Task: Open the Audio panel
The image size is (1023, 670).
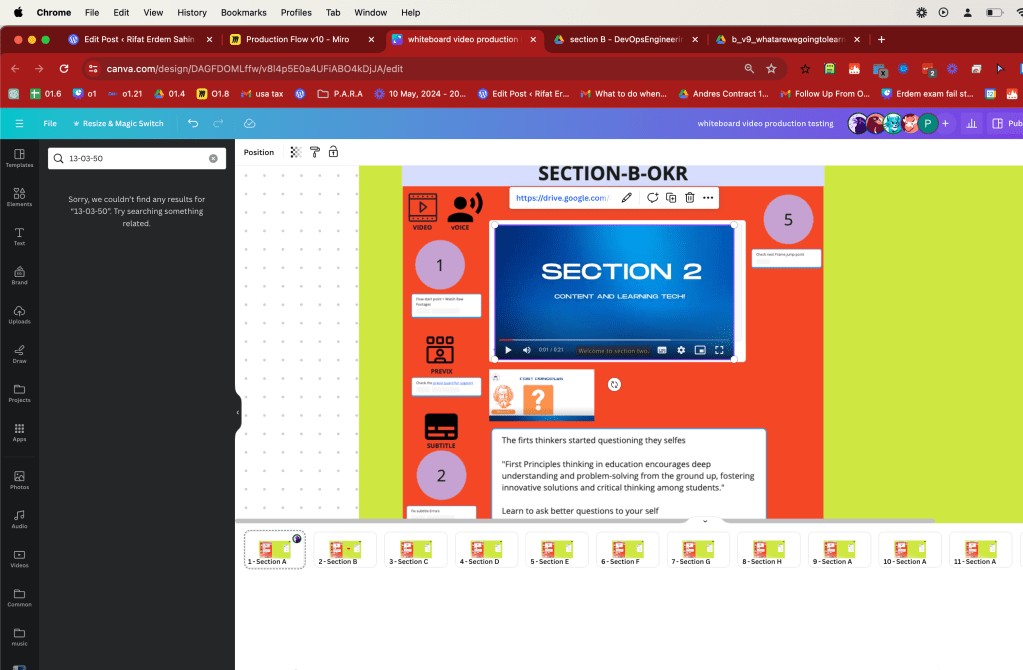Action: coord(20,519)
